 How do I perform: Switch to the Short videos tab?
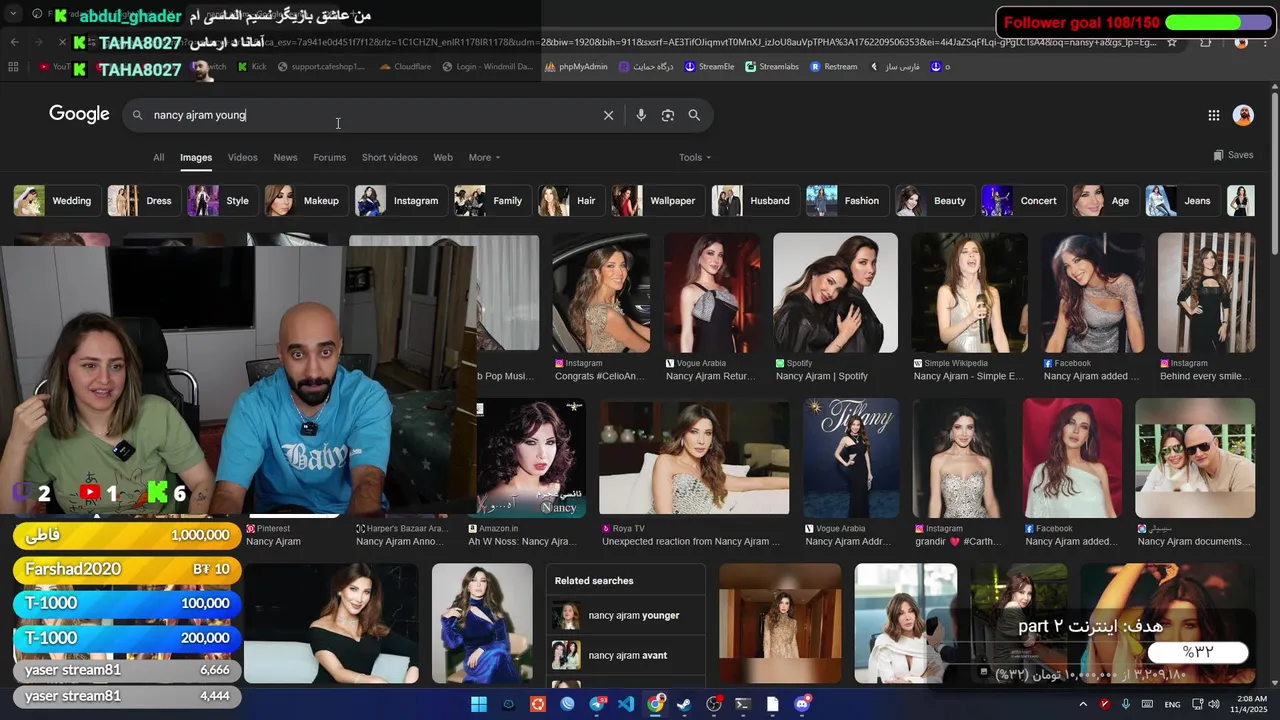(x=389, y=157)
